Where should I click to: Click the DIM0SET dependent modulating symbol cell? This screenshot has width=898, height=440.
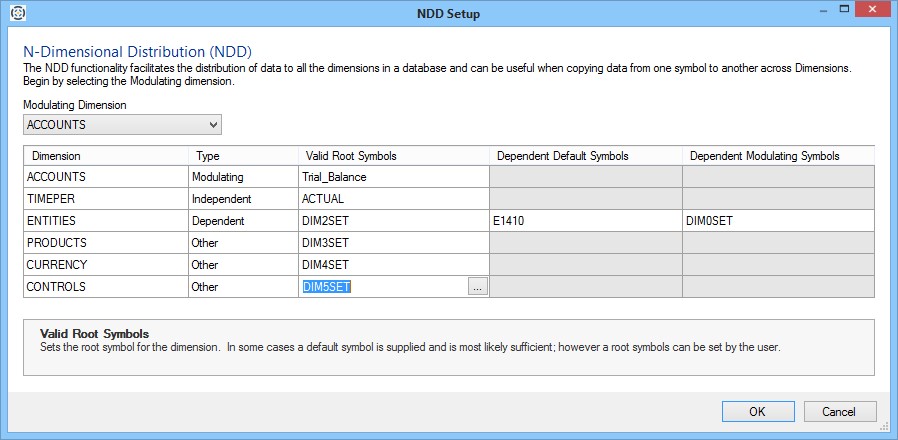point(777,221)
